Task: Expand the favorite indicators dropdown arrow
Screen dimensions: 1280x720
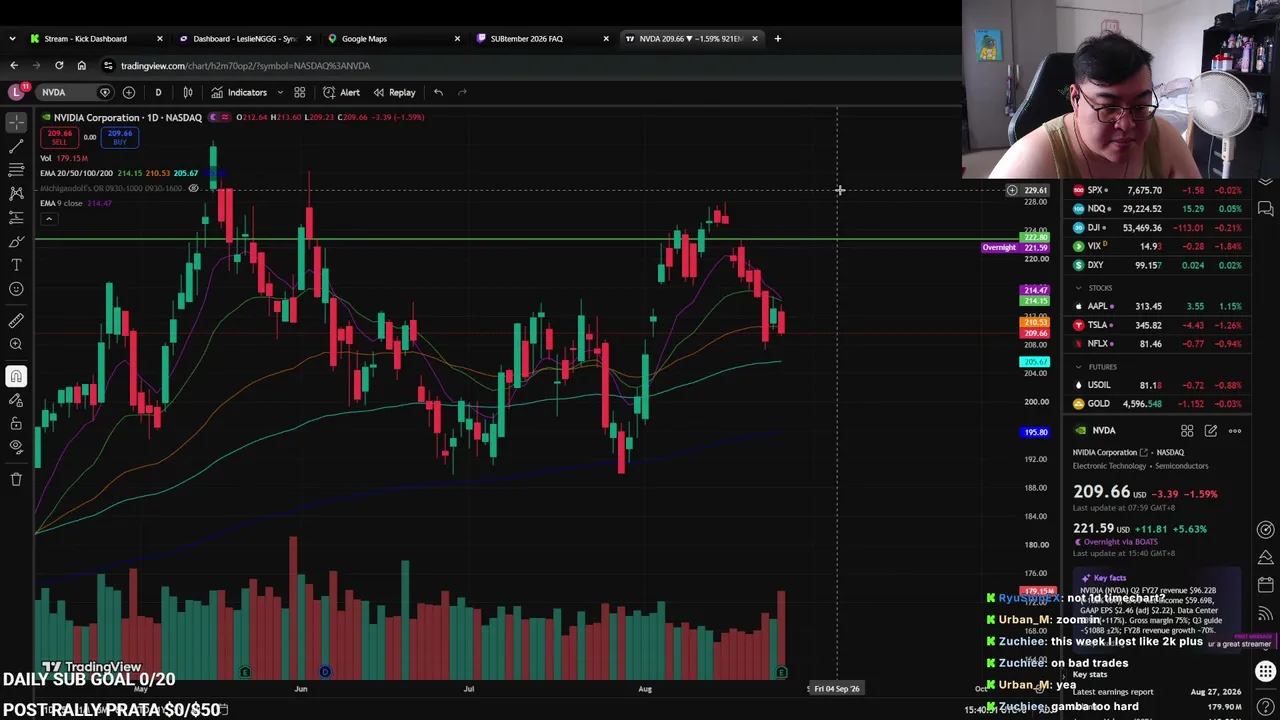Action: point(280,92)
